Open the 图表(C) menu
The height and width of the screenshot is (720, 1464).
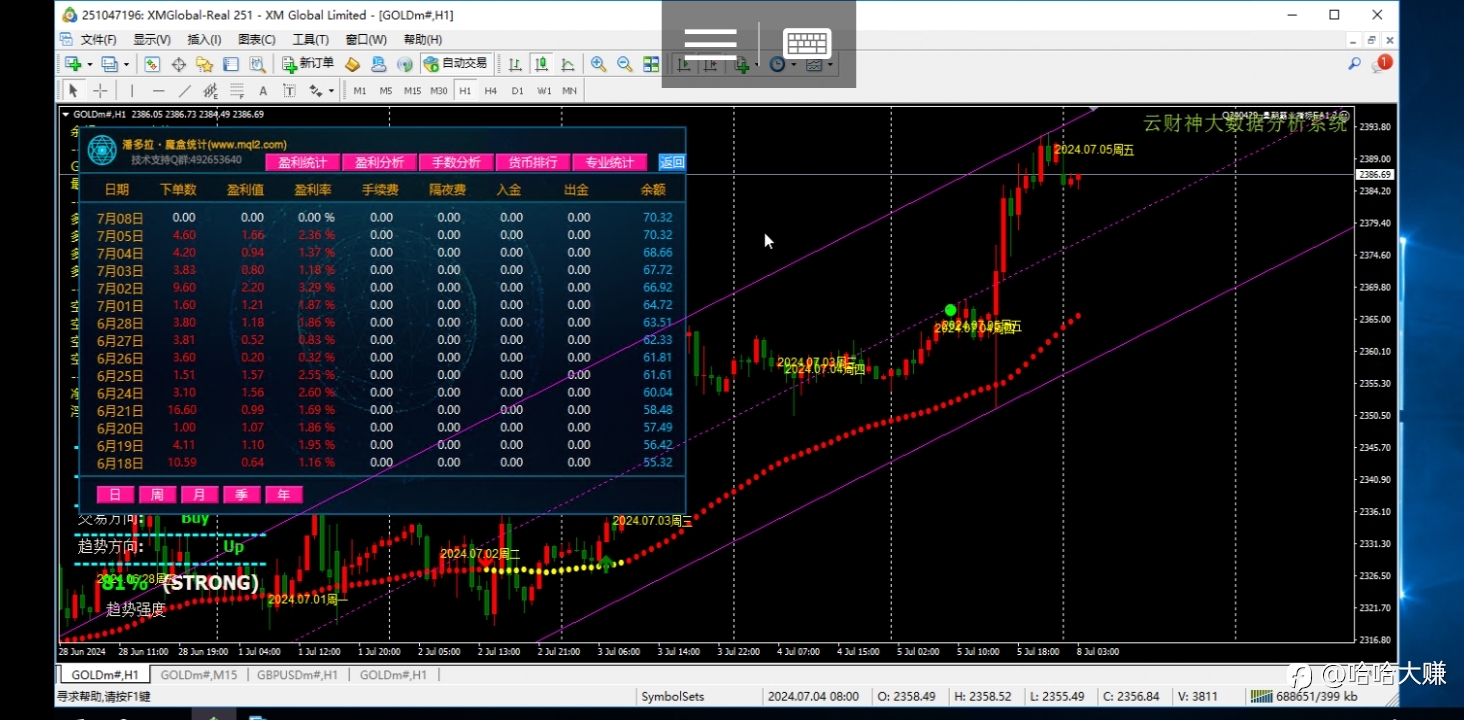[257, 39]
